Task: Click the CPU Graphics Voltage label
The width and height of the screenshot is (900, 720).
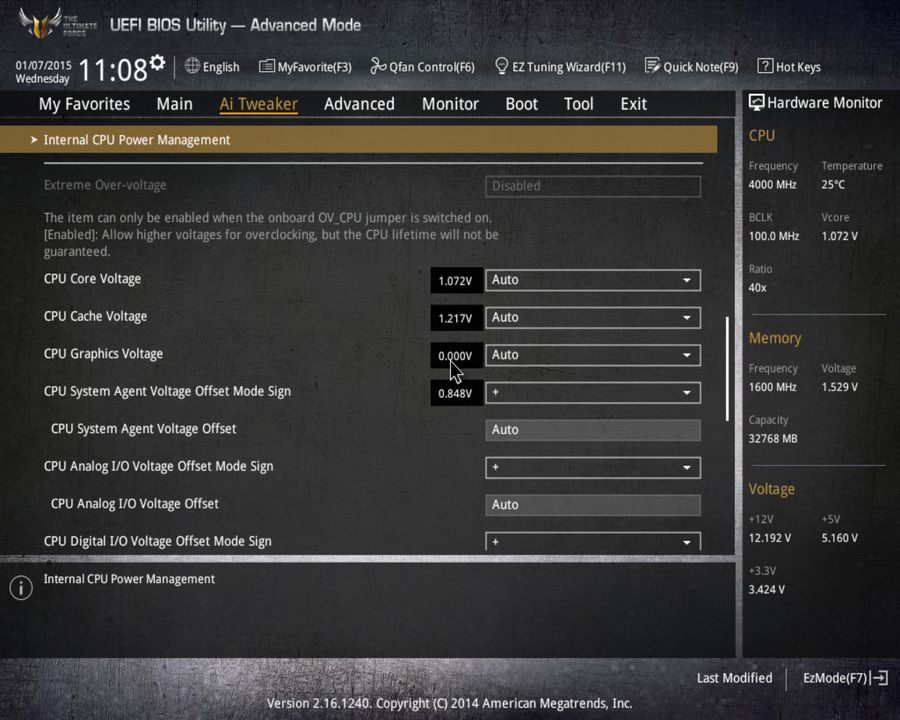Action: click(x=103, y=354)
